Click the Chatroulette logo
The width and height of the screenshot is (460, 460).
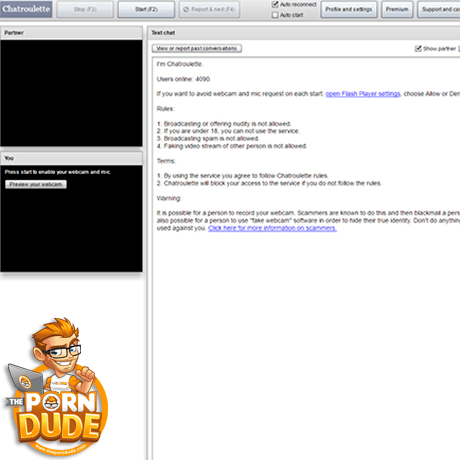(x=26, y=9)
